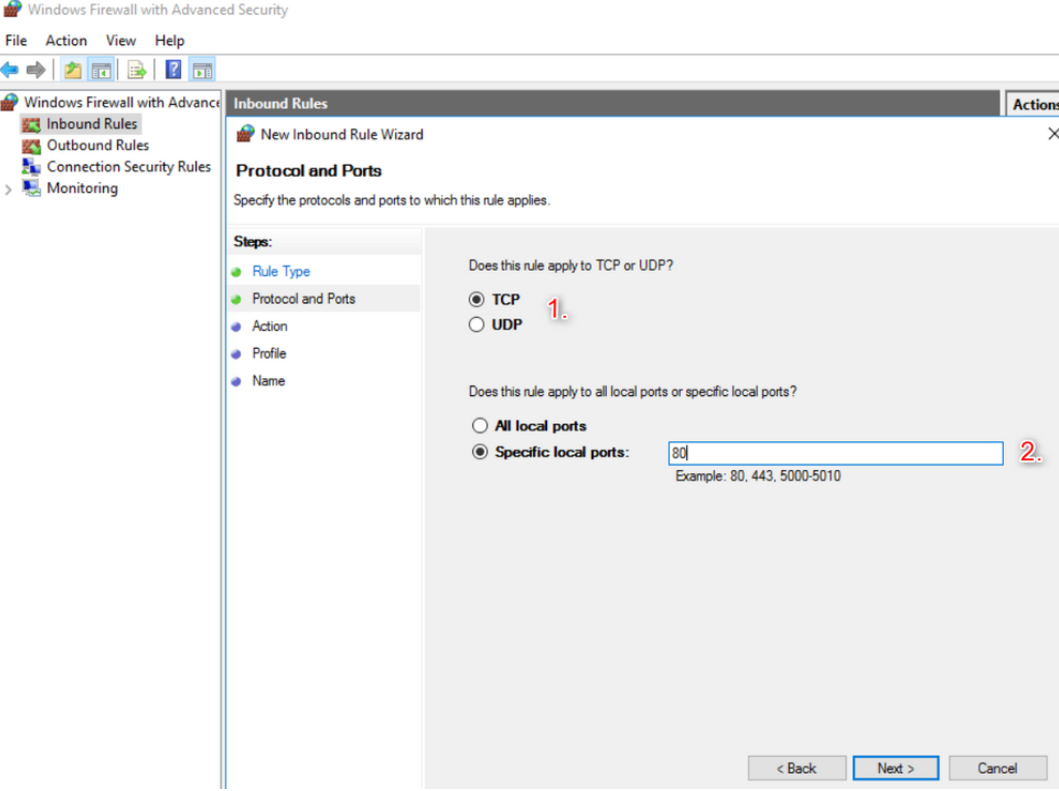
Task: Open the View menu
Action: pos(120,41)
